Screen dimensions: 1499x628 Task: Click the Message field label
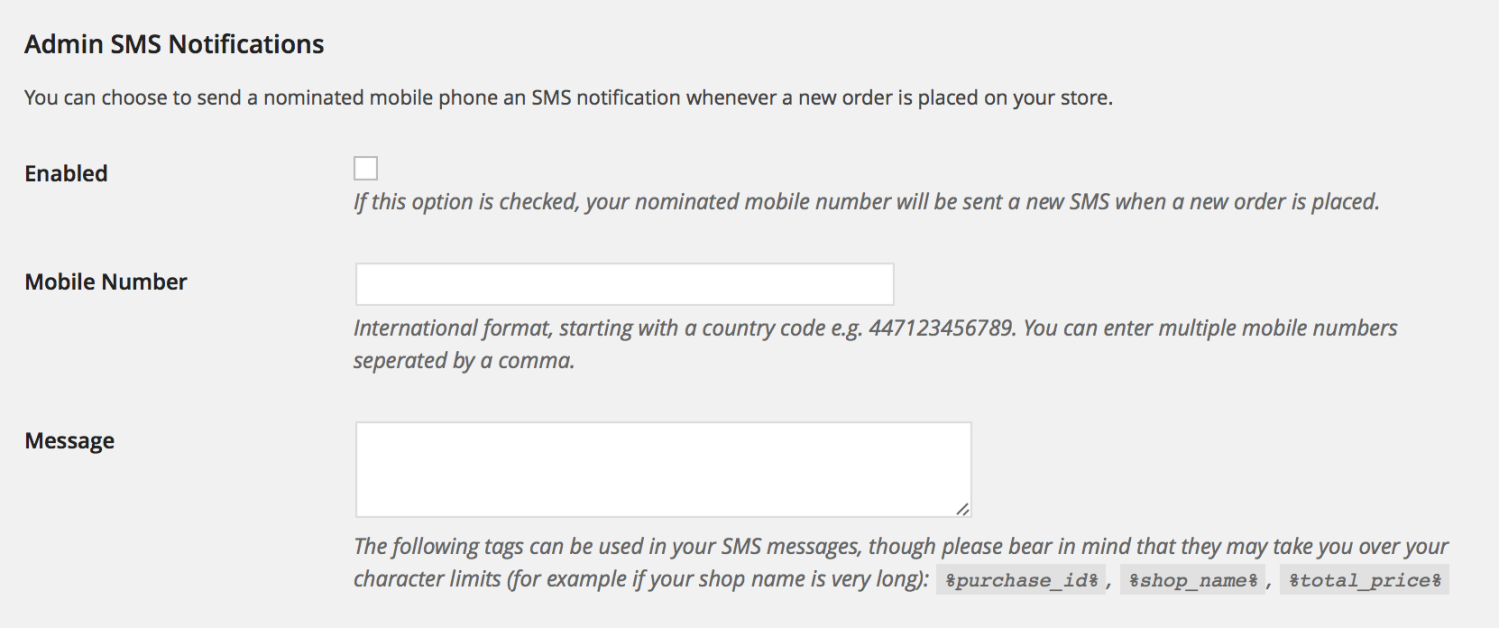70,441
